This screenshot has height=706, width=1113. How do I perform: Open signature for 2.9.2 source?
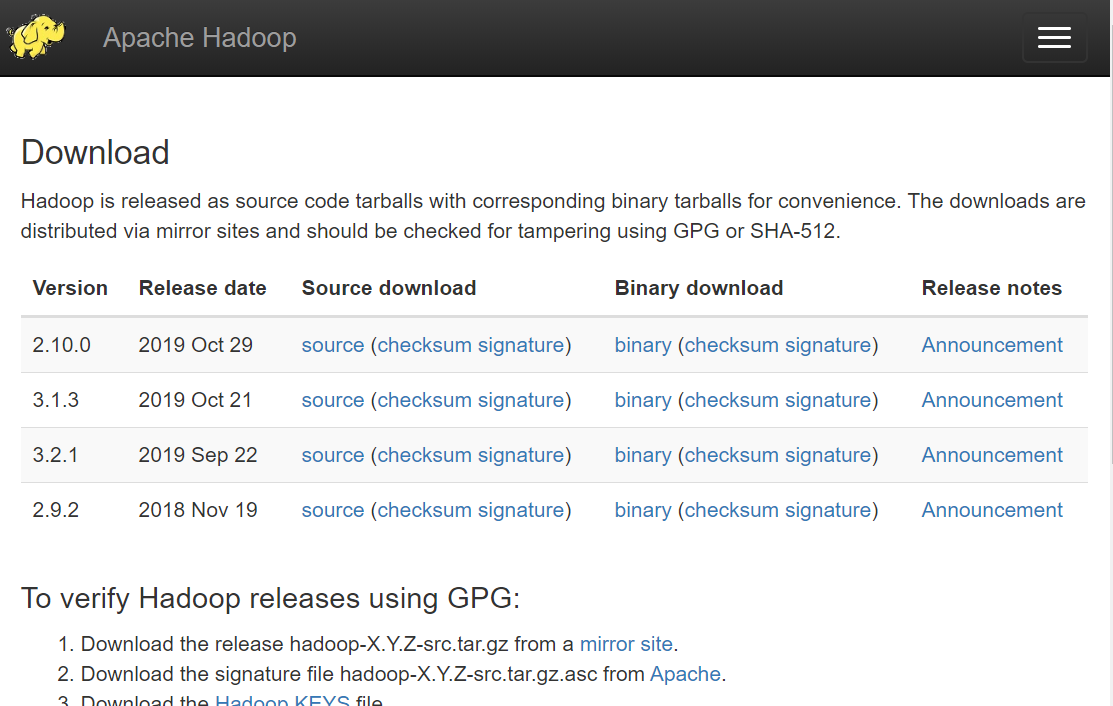click(521, 510)
